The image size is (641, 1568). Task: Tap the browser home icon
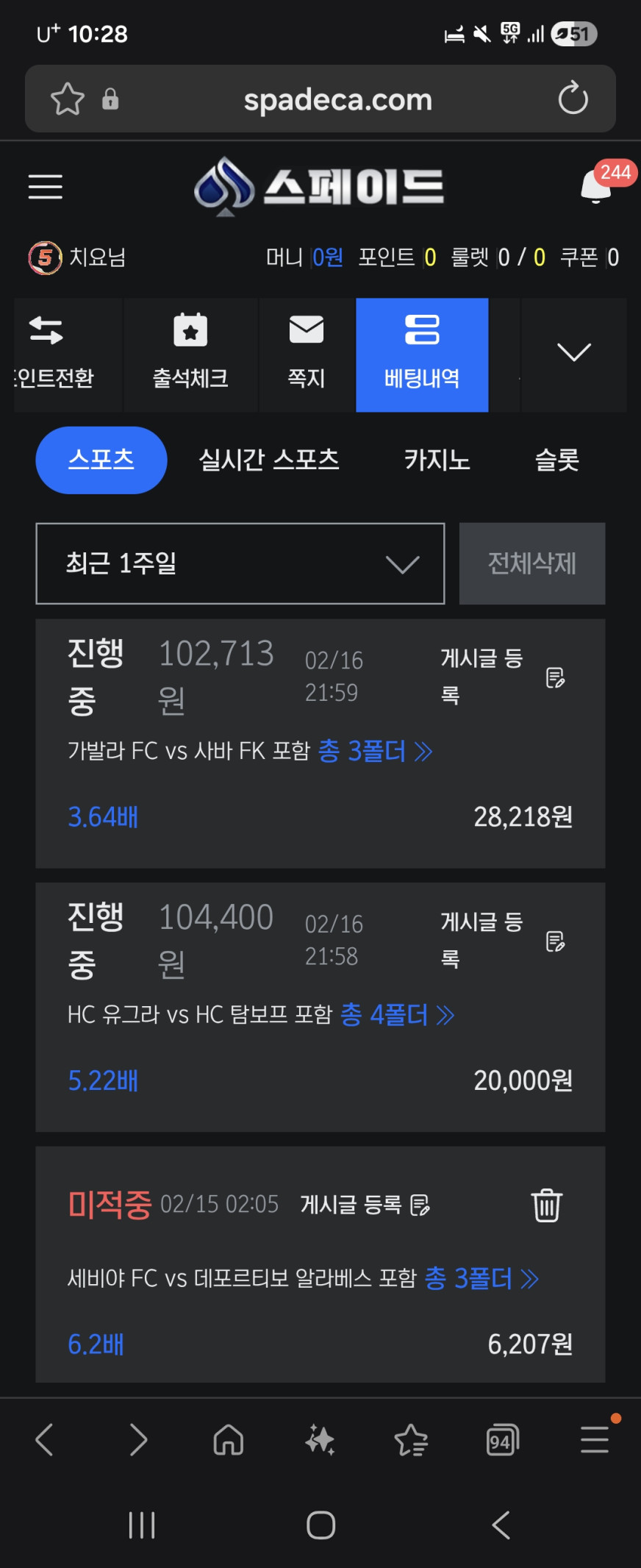[229, 1439]
